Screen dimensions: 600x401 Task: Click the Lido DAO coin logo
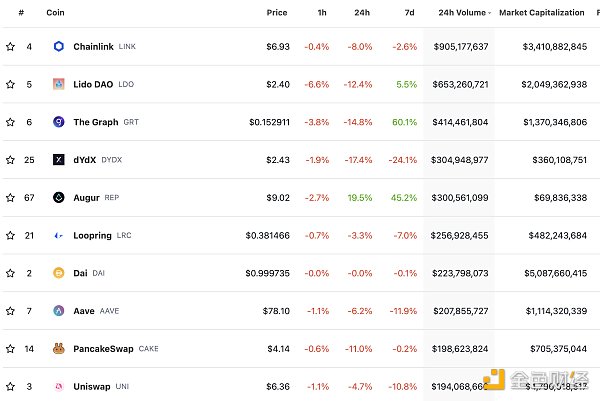[x=59, y=84]
